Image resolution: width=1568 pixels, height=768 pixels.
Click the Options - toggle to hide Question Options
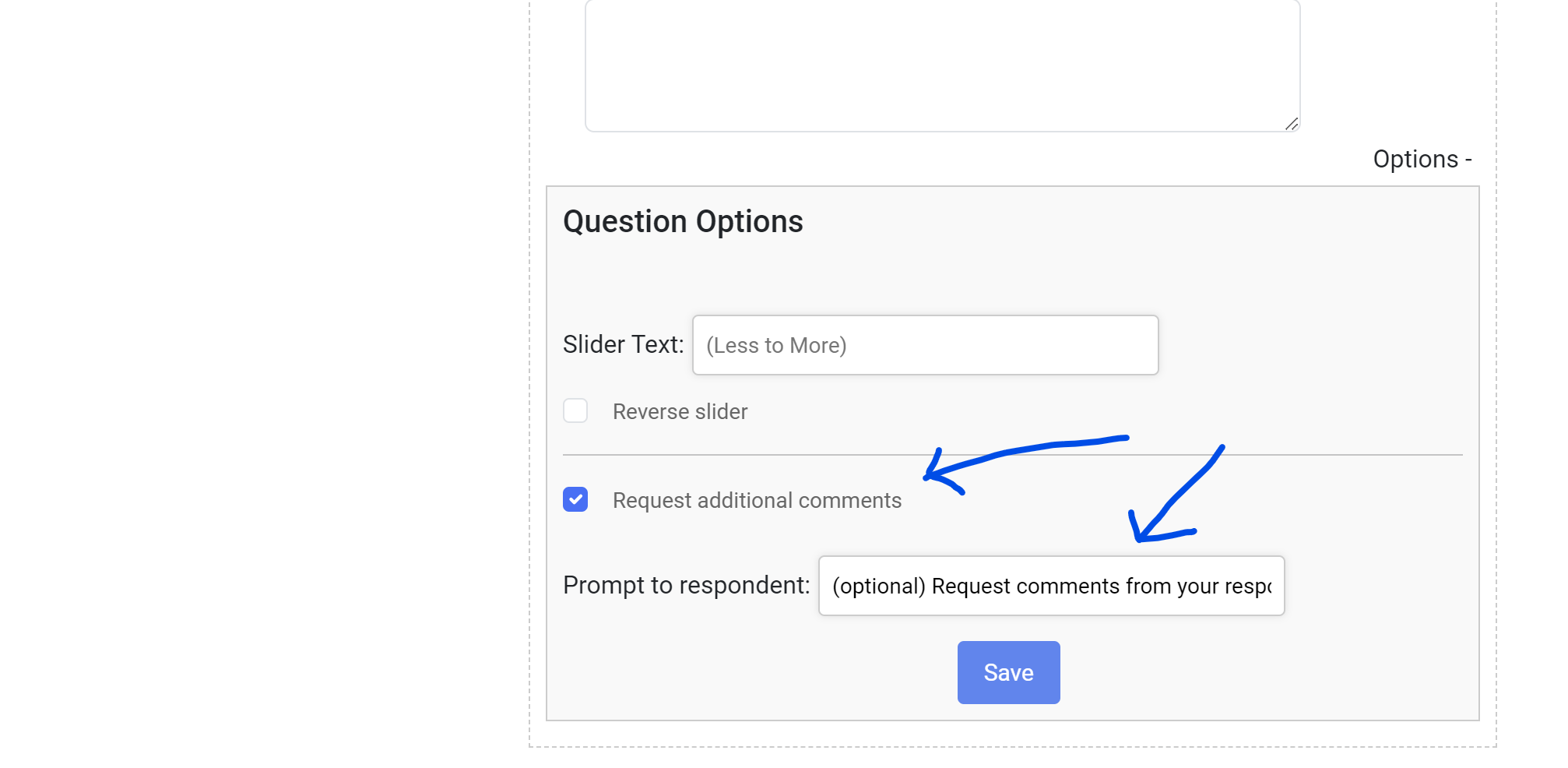(1422, 159)
